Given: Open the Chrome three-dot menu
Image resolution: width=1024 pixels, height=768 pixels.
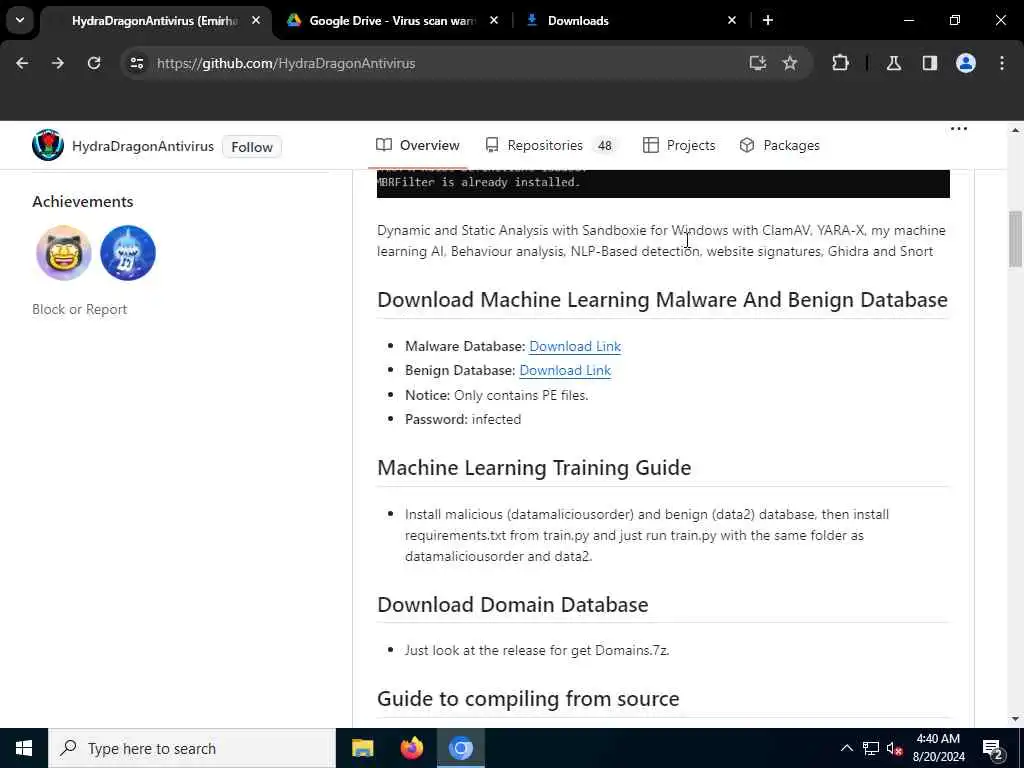Looking at the screenshot, I should (1002, 63).
